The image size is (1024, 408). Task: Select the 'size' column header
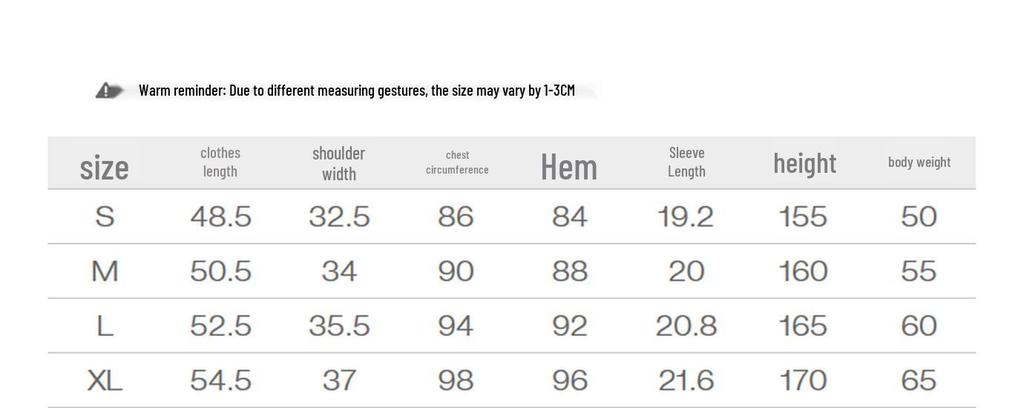coord(104,167)
